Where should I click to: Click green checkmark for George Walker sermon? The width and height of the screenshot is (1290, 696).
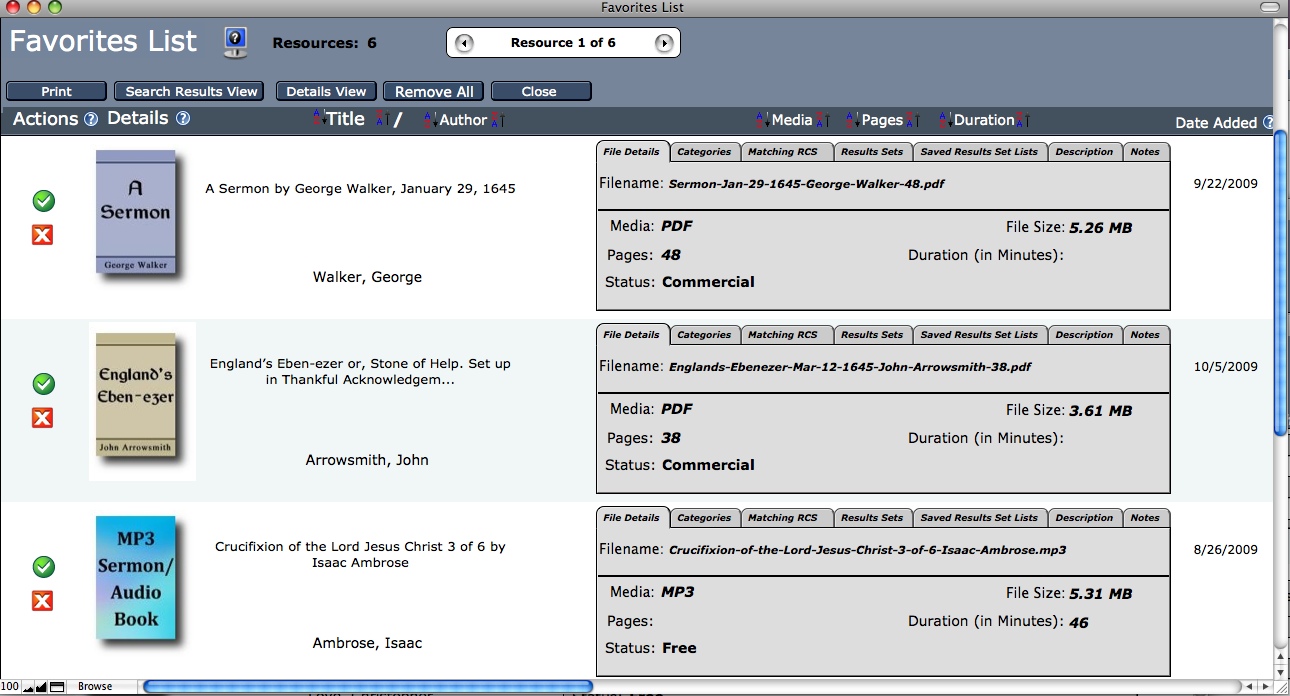coord(43,201)
